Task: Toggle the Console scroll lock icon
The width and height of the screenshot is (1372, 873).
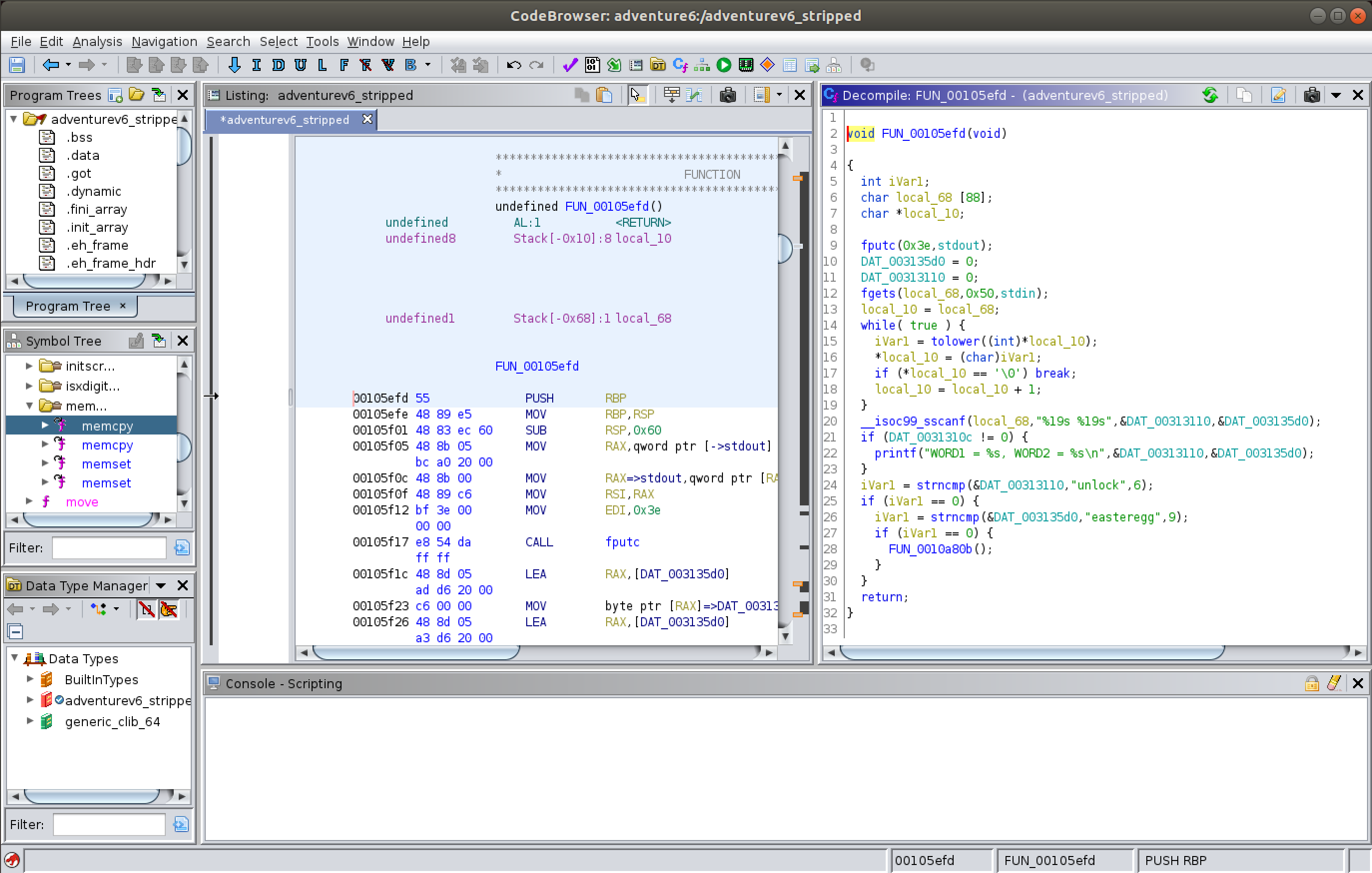Action: pyautogui.click(x=1312, y=683)
